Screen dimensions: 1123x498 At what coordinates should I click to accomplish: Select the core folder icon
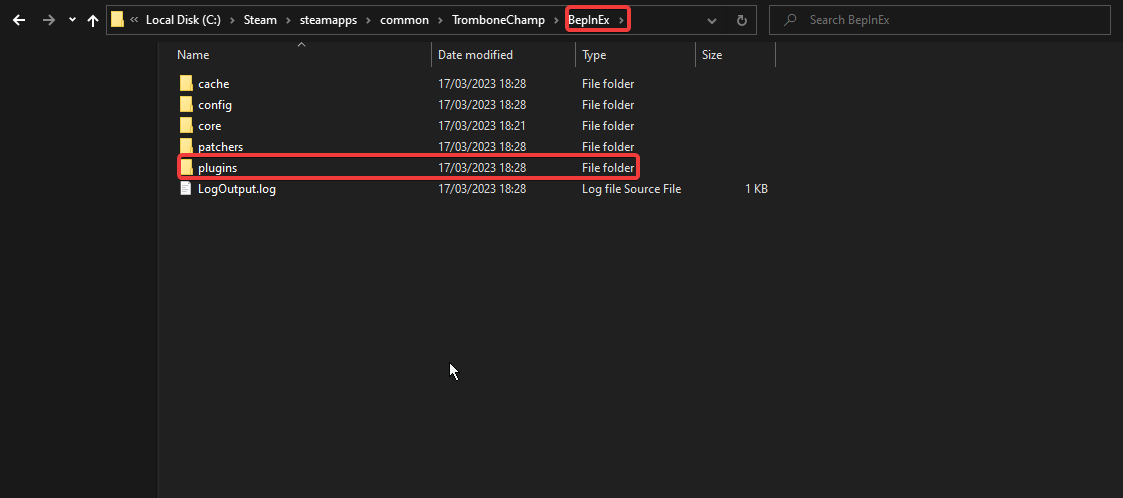click(x=186, y=125)
